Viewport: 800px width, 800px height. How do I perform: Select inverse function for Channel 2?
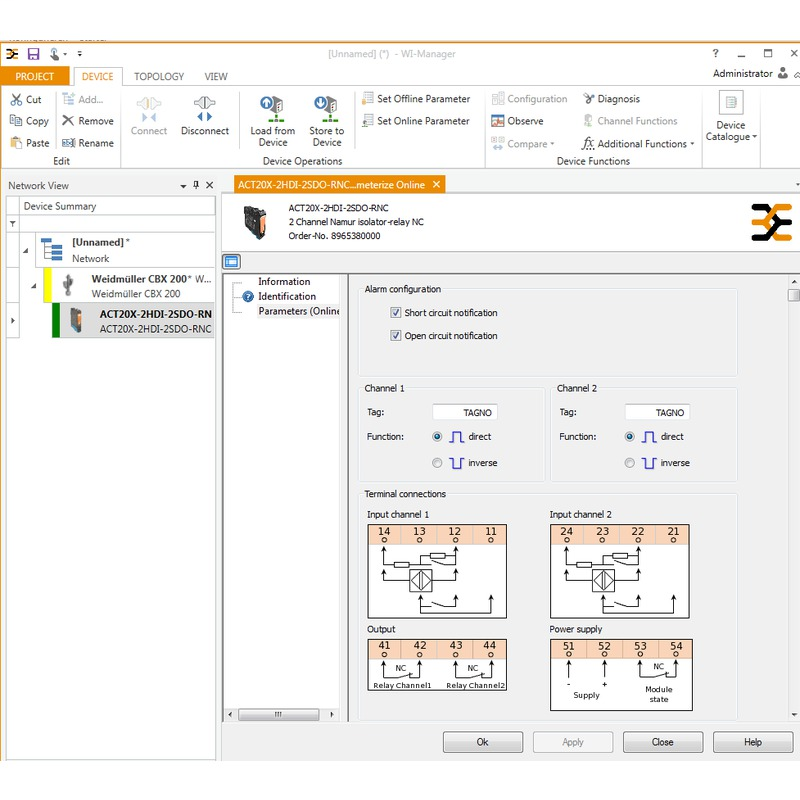pyautogui.click(x=630, y=463)
